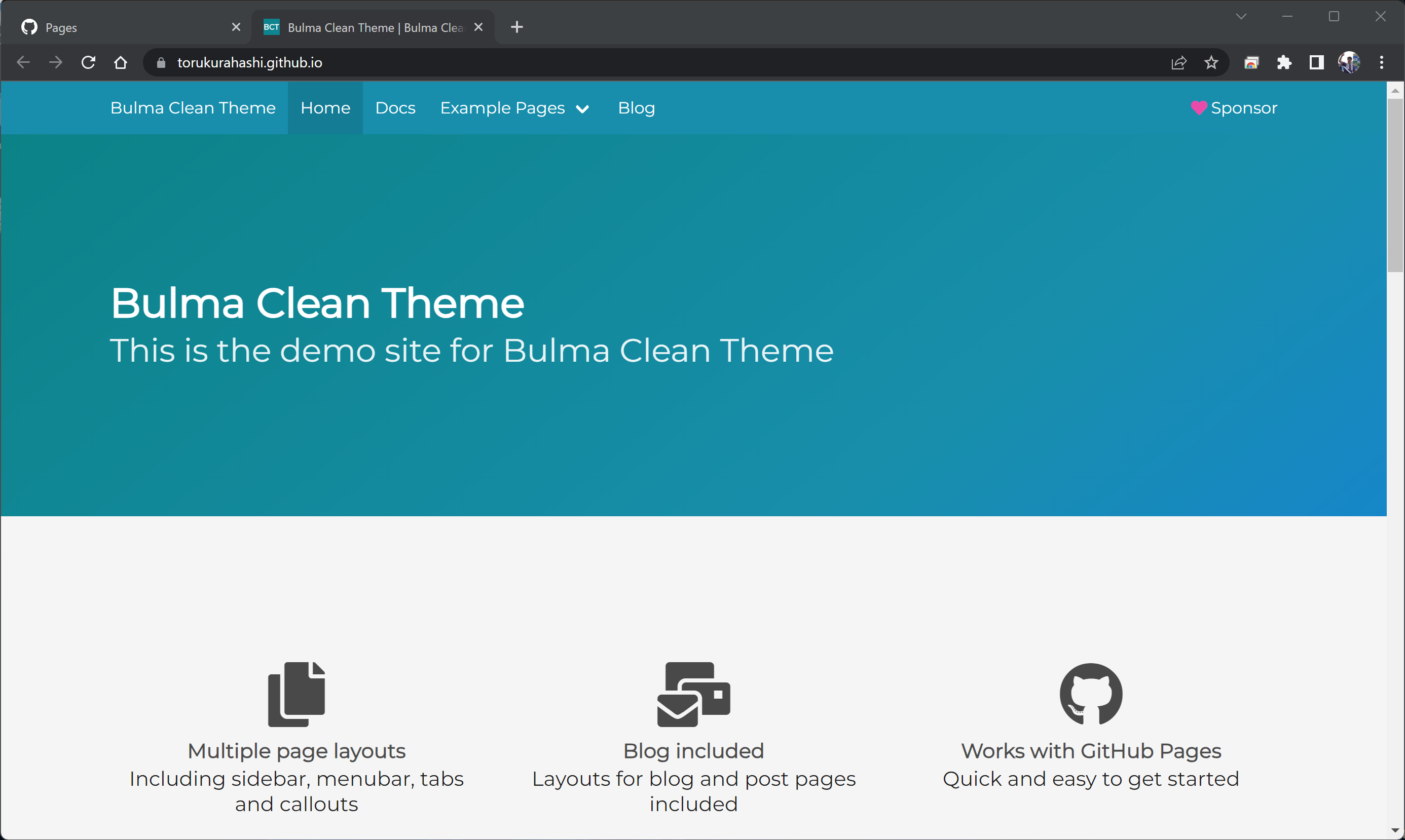Expand the Example Pages dropdown
This screenshot has height=840, width=1405.
click(x=515, y=107)
